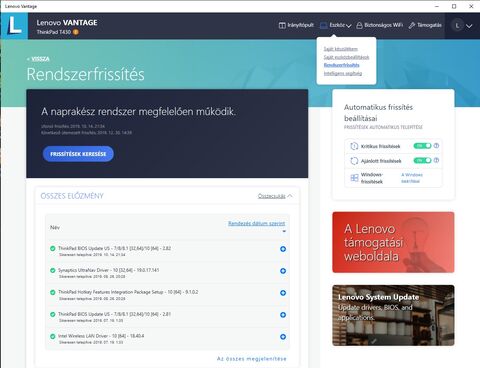Select the second Eszköz dropdown entry
The image size is (480, 368).
(346, 57)
